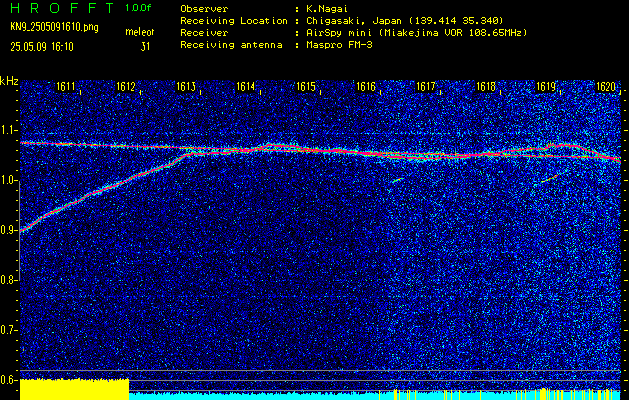Click the 1613 time marker
The image size is (629, 400).
tap(186, 86)
